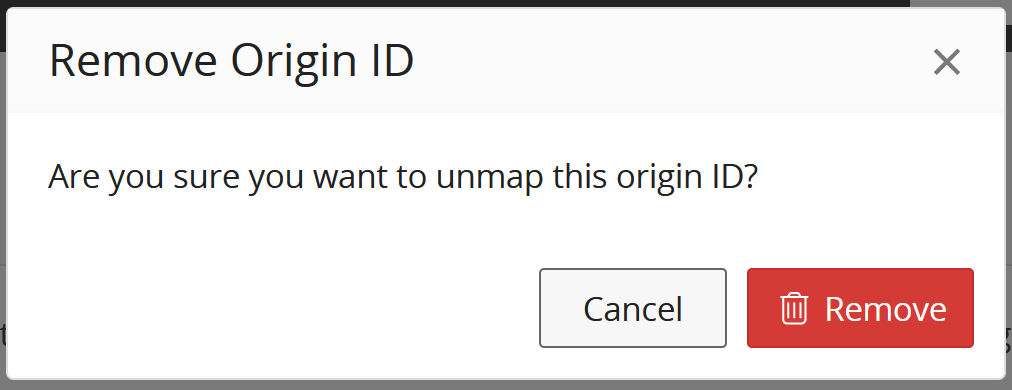The width and height of the screenshot is (1012, 390).
Task: Dismiss dialog using the gray X icon
Action: tap(947, 62)
